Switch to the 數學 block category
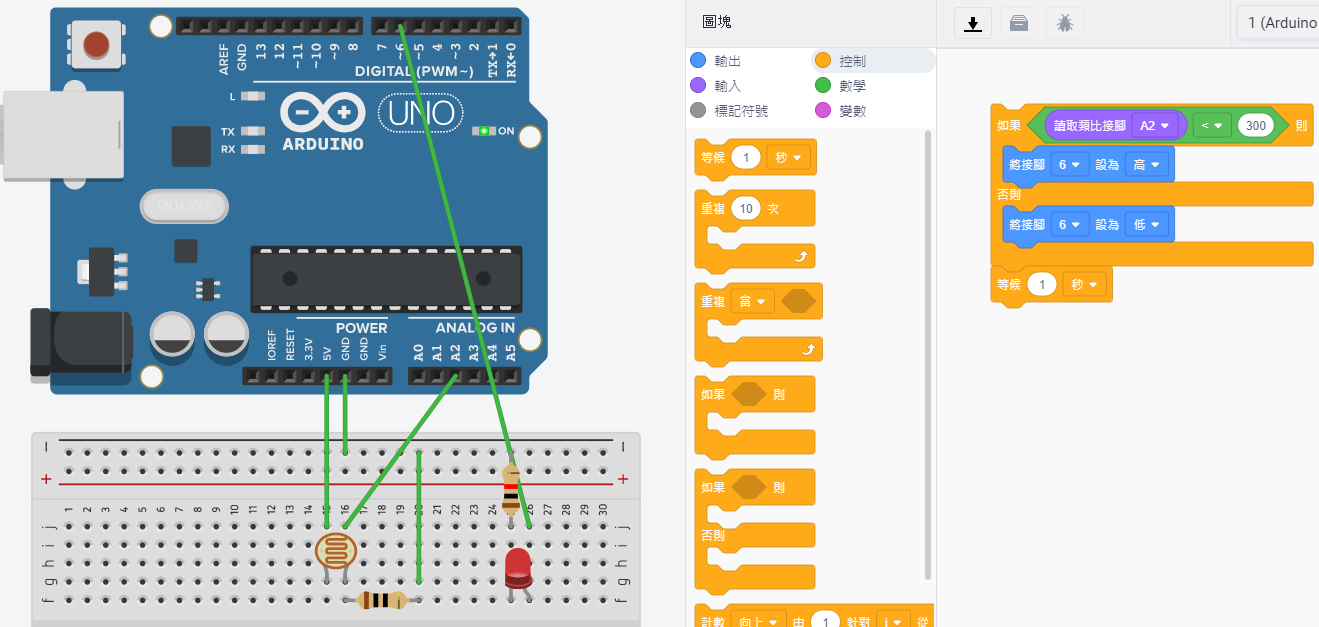 pyautogui.click(x=852, y=86)
